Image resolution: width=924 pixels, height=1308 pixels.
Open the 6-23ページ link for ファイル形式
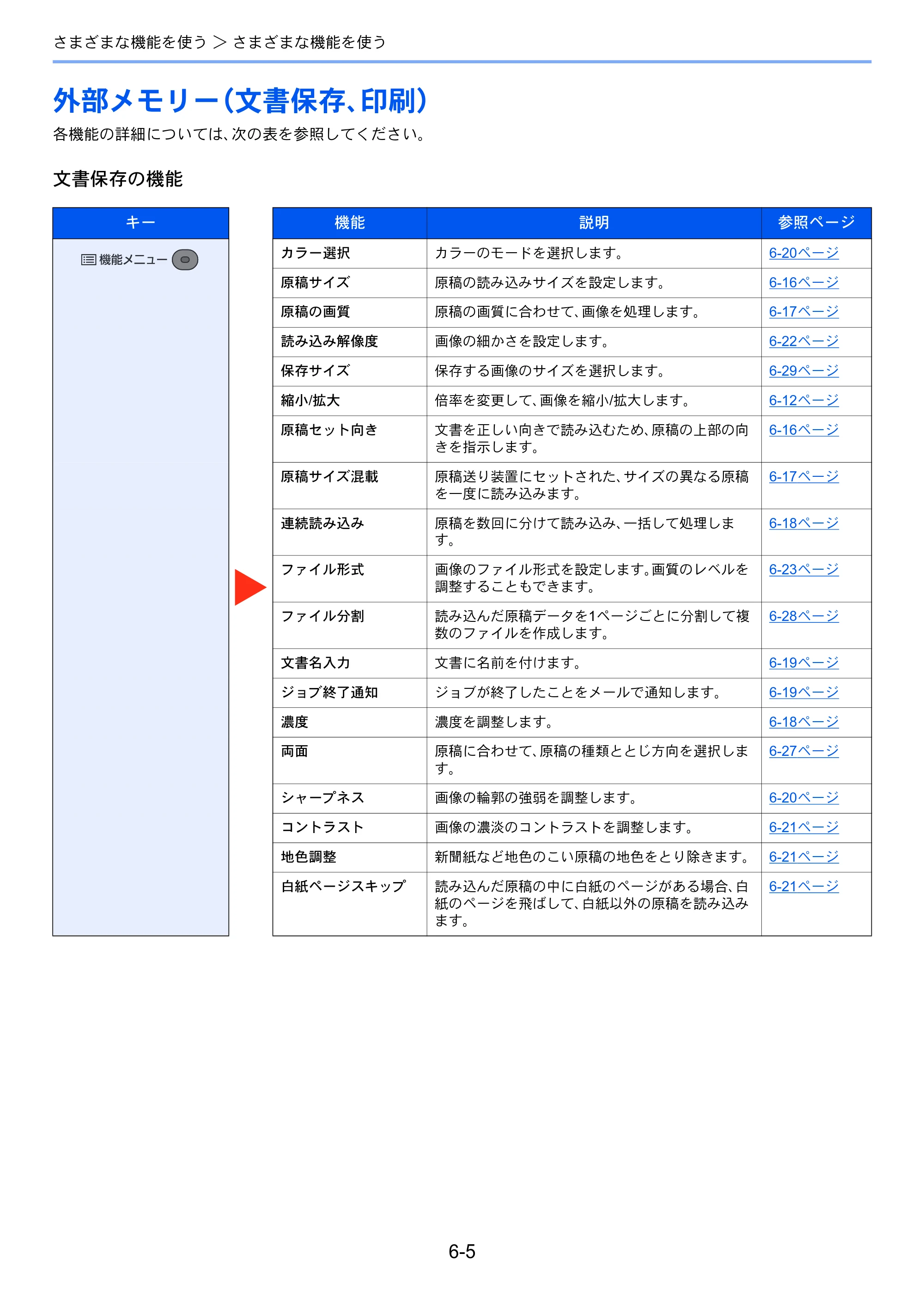point(803,570)
